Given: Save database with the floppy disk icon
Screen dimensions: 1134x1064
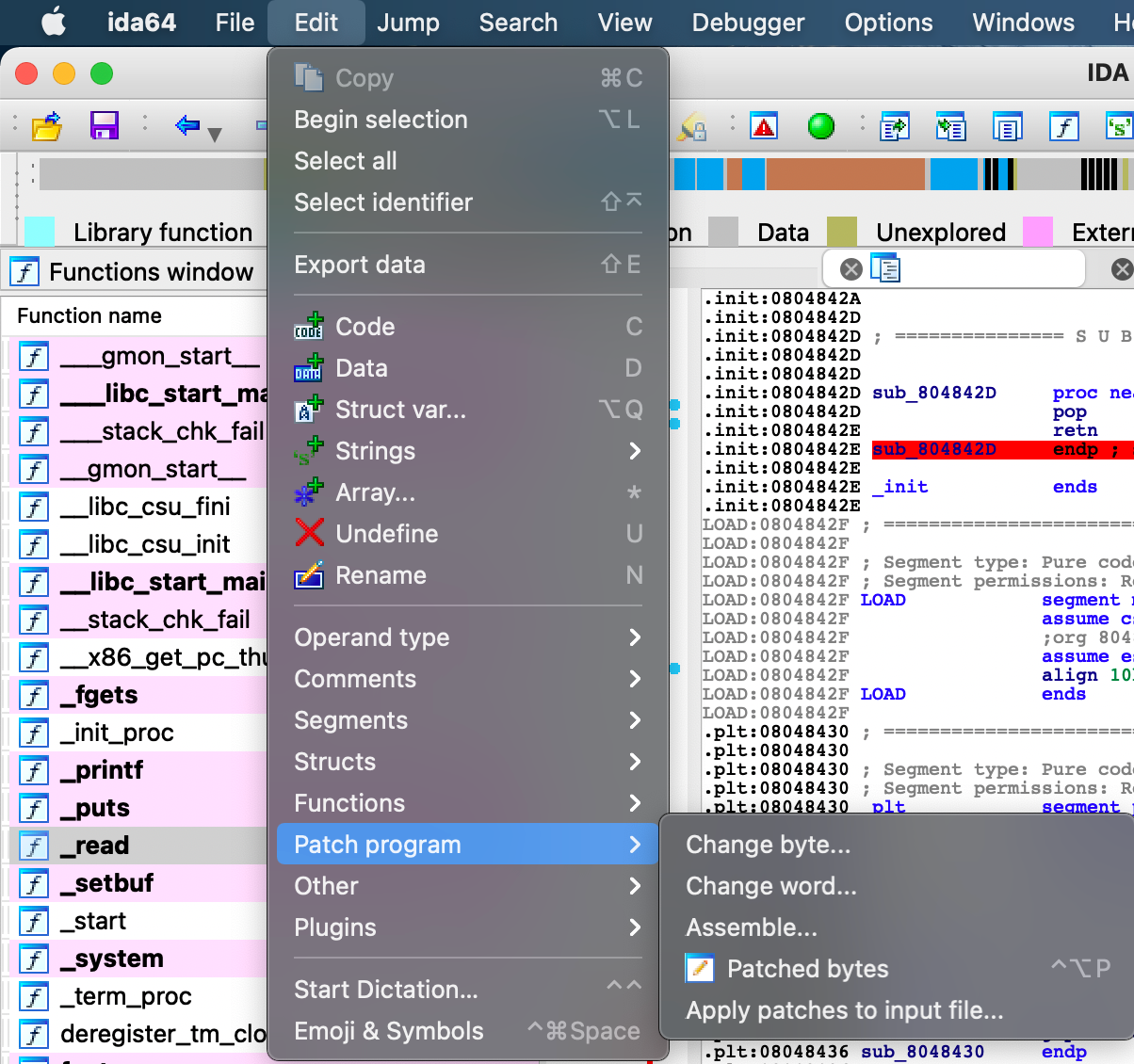Looking at the screenshot, I should [104, 125].
